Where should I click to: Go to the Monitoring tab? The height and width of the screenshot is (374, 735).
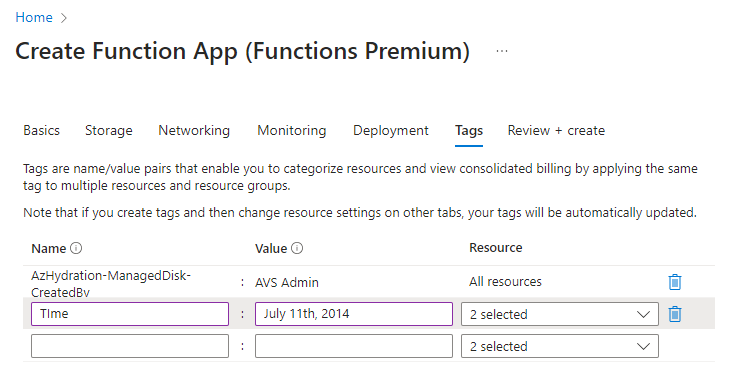coord(292,130)
